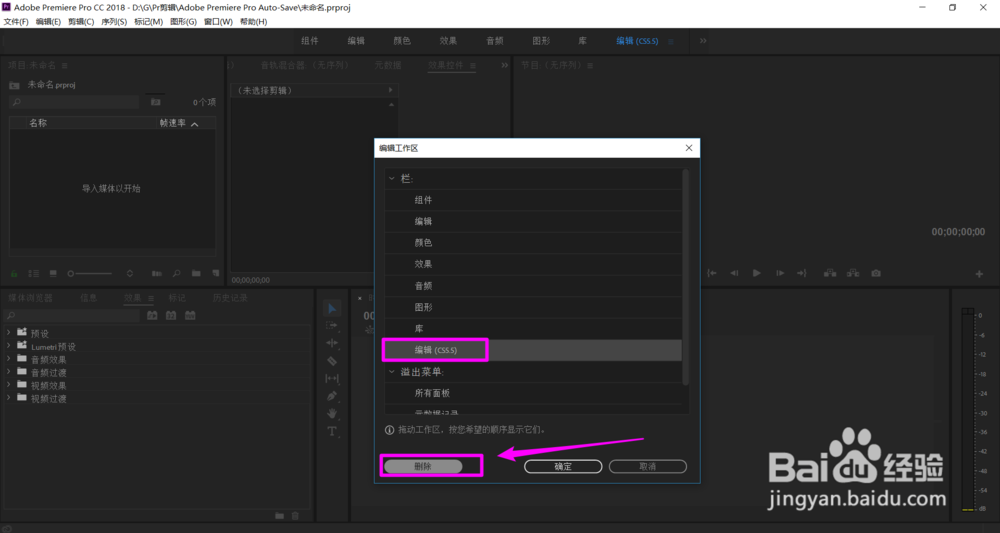1000x533 pixels.
Task: Click Automate to Sequence icon in project panel
Action: pyautogui.click(x=156, y=274)
